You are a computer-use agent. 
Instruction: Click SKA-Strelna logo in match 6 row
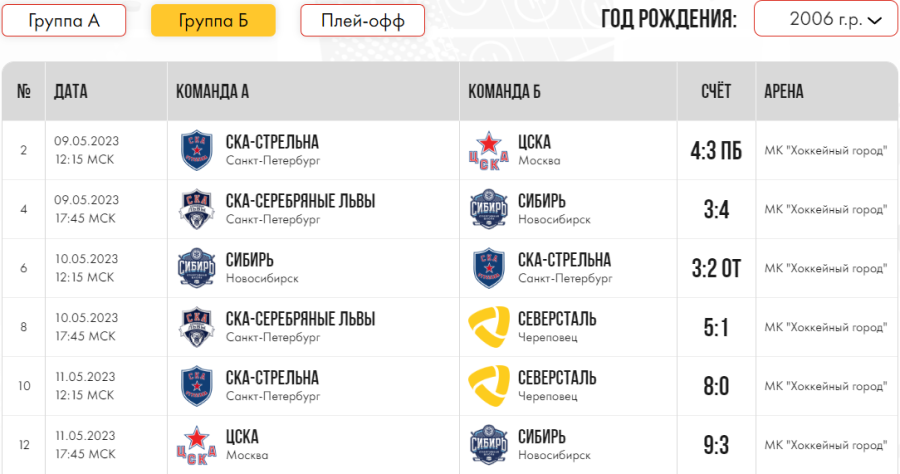489,268
